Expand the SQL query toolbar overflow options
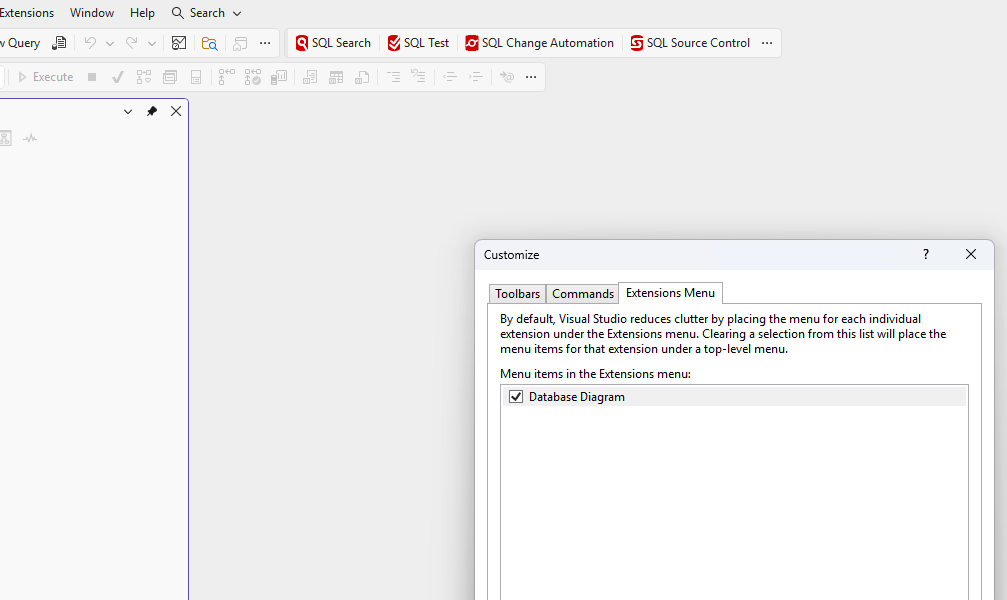The image size is (1007, 600). (531, 77)
